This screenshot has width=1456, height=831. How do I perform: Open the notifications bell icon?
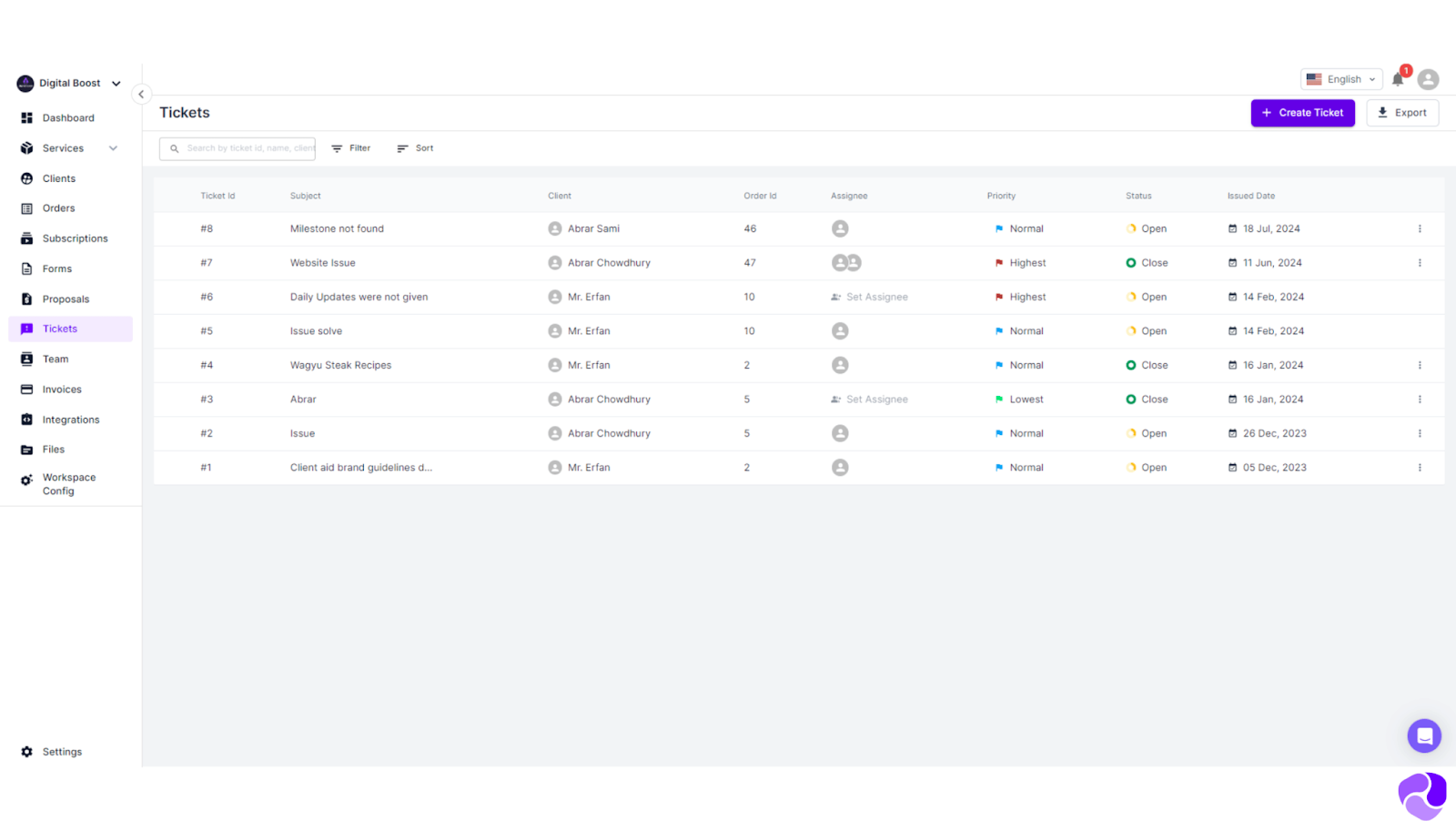pos(1398,80)
